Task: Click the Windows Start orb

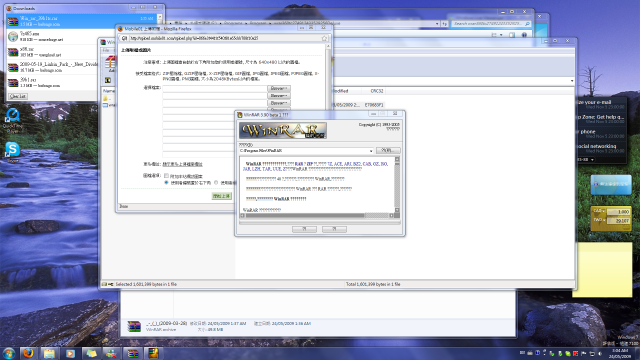Action: (9, 353)
